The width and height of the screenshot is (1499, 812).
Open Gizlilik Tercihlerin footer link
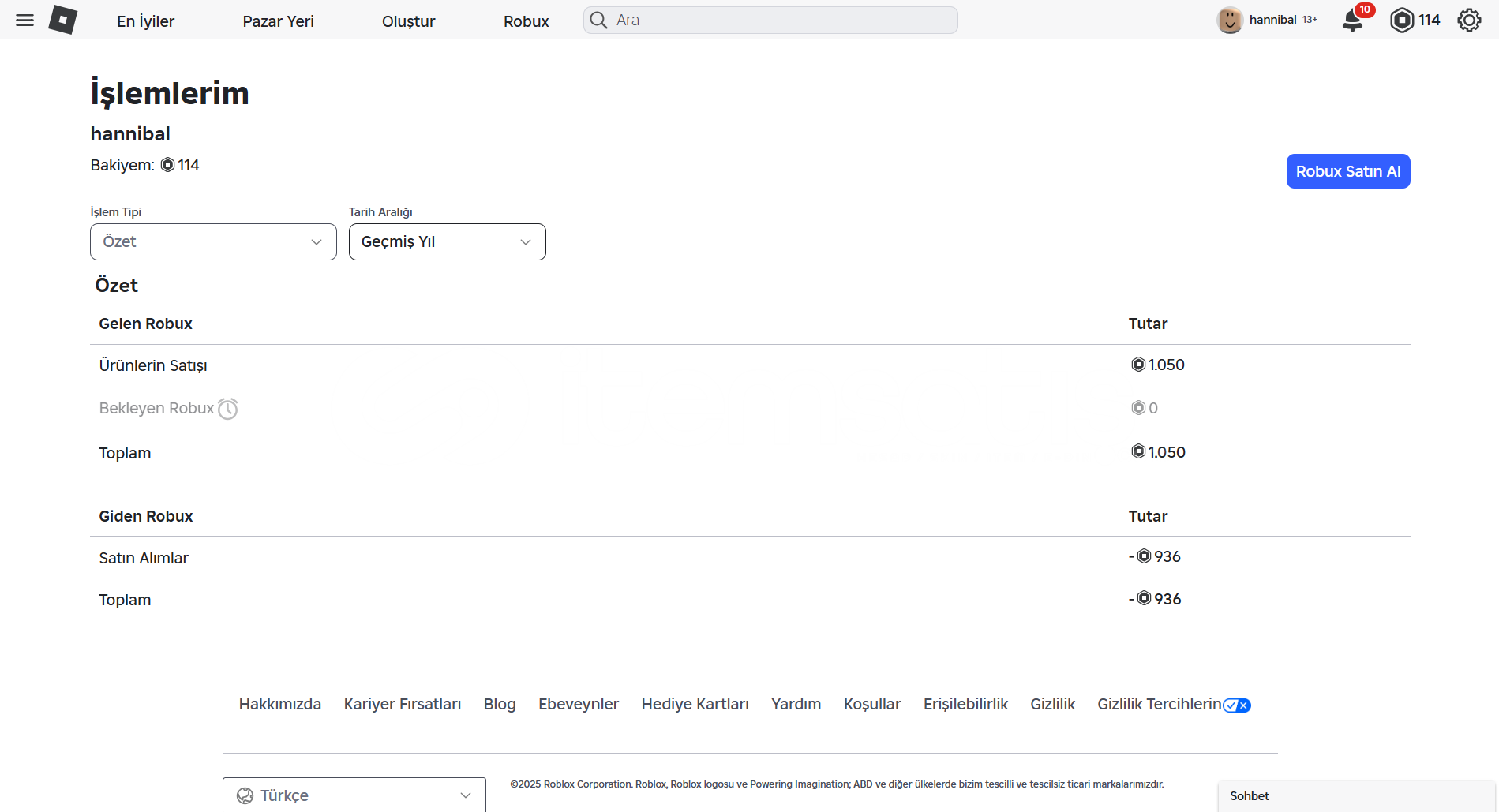coord(1160,704)
